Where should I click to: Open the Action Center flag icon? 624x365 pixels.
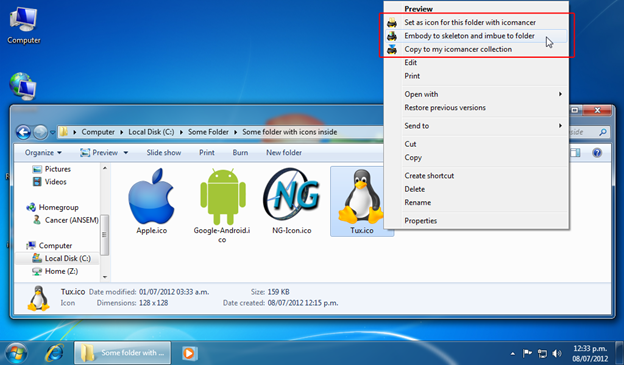pyautogui.click(x=528, y=353)
